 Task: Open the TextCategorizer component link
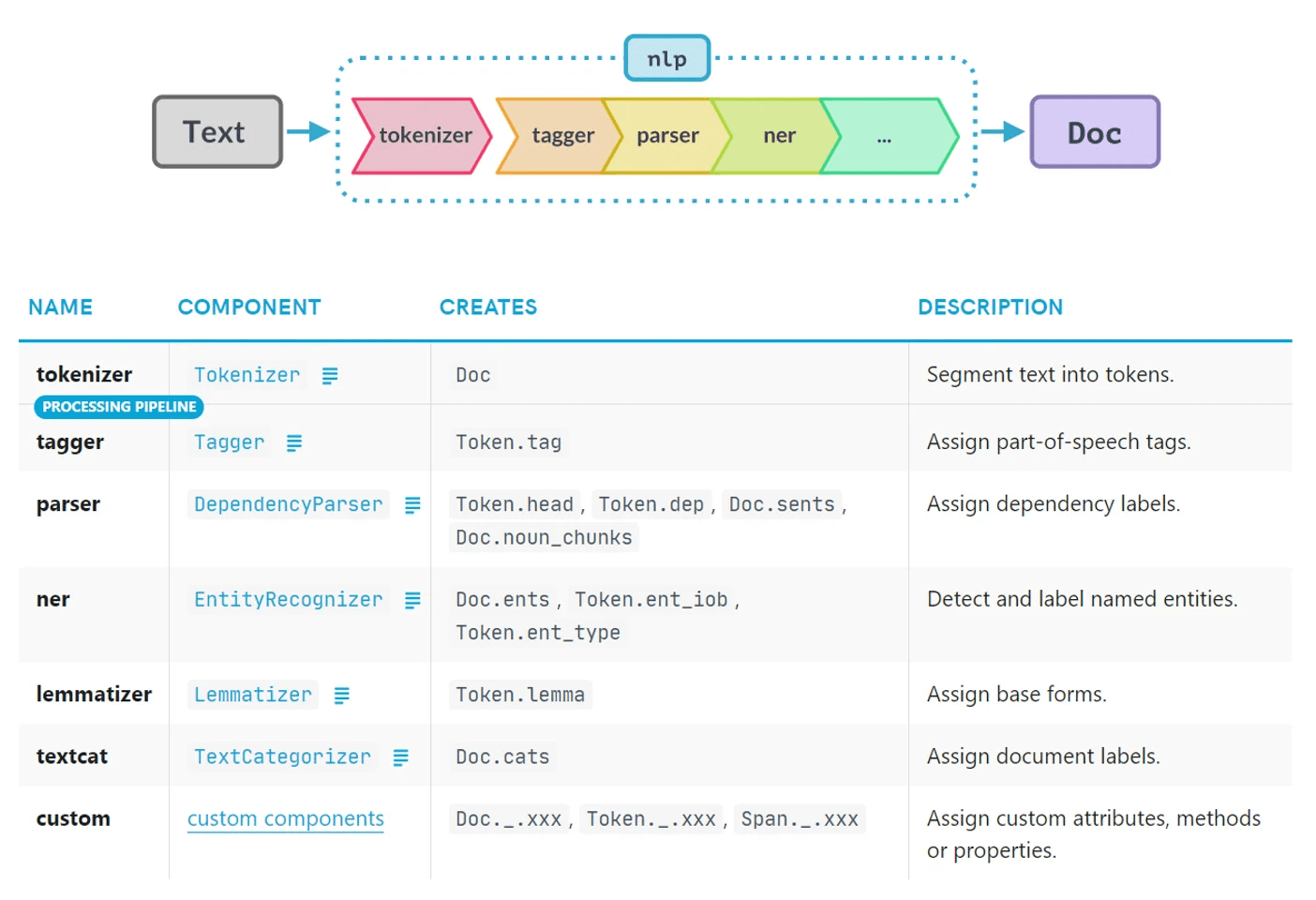pyautogui.click(x=282, y=757)
